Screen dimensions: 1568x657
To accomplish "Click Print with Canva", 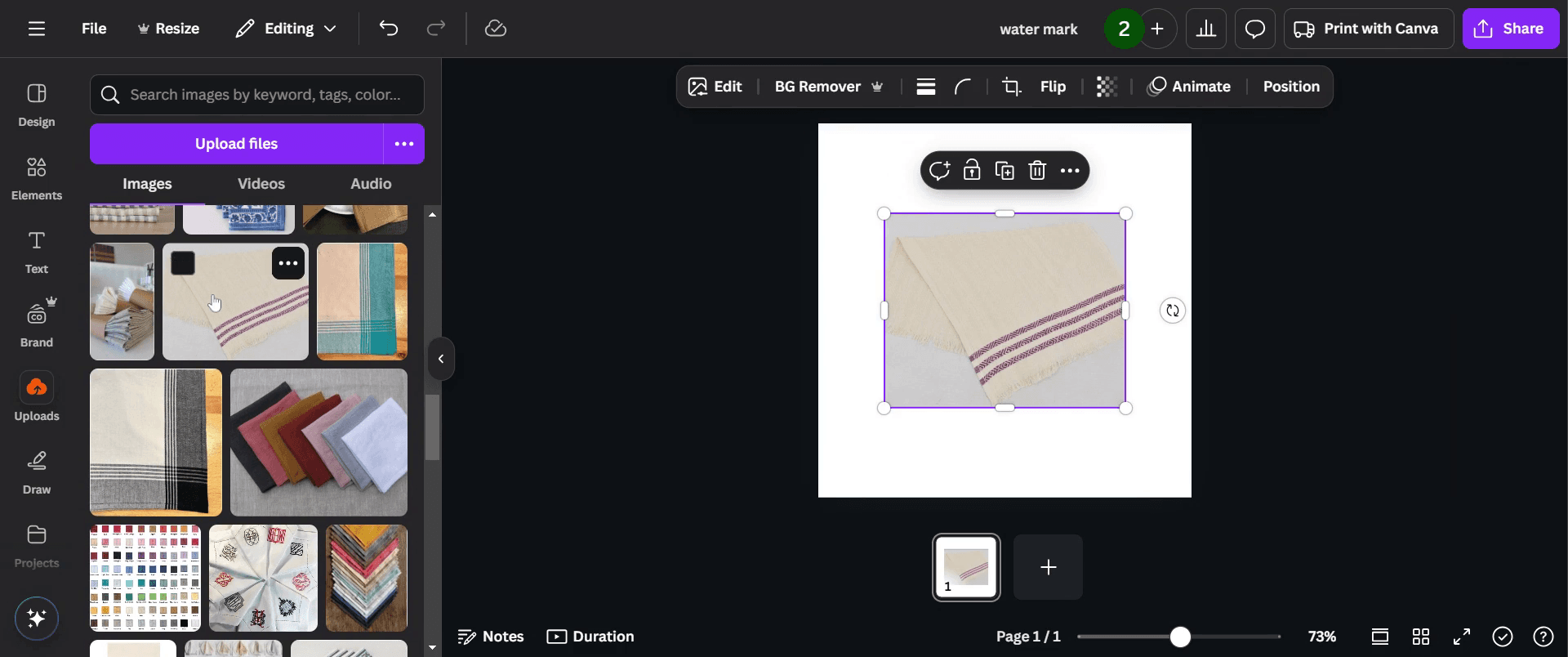I will (1369, 29).
